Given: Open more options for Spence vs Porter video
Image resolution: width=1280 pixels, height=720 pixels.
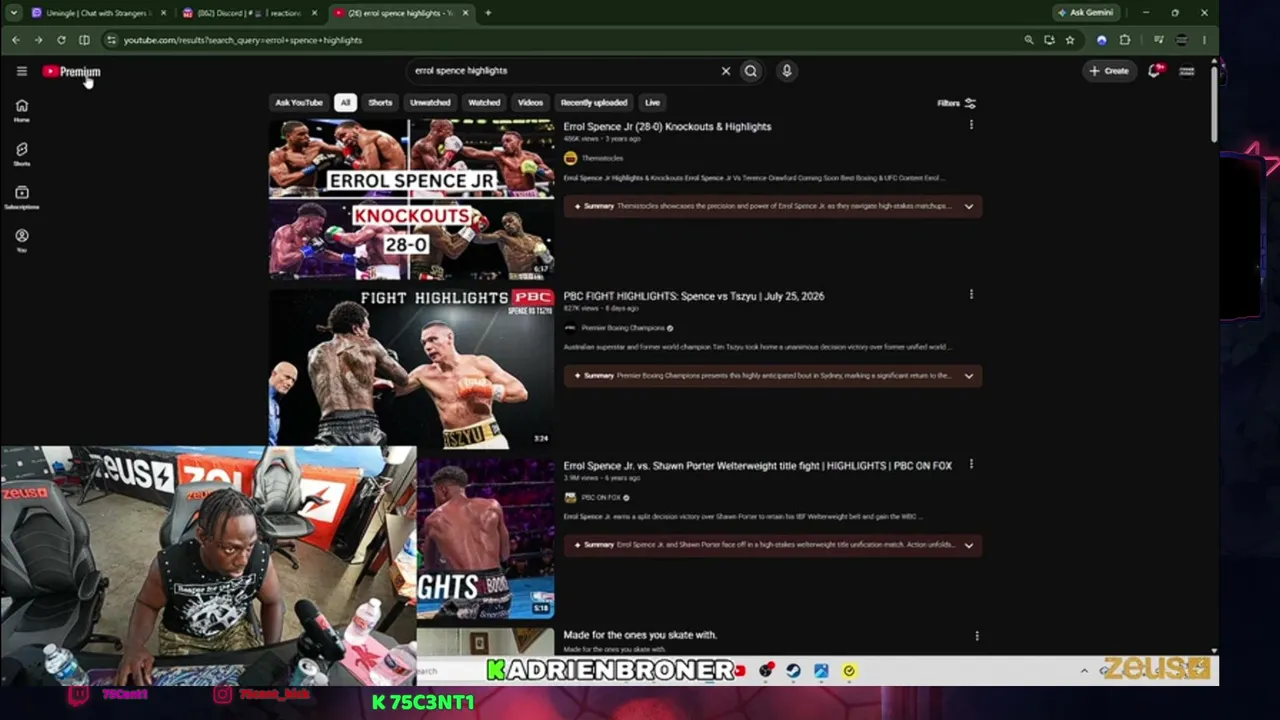Looking at the screenshot, I should 971,464.
